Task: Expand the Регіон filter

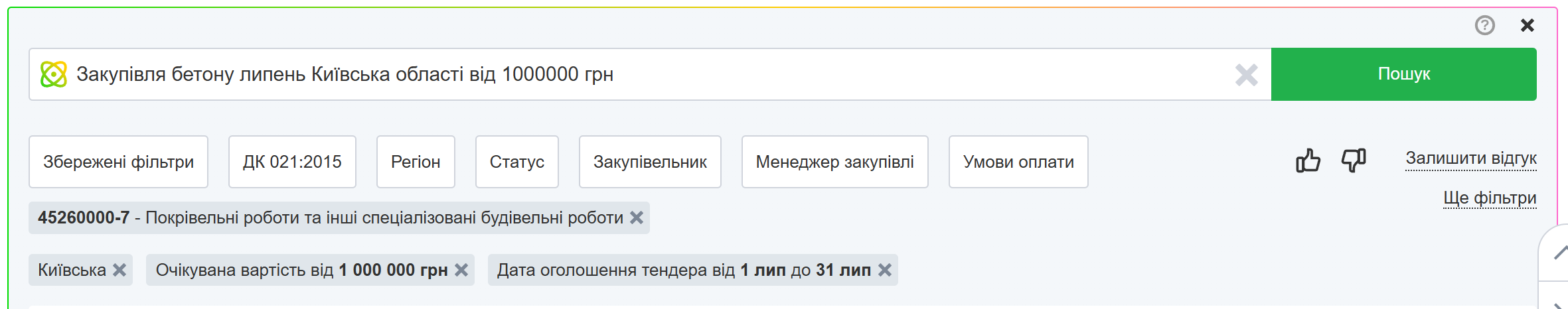Action: tap(416, 162)
